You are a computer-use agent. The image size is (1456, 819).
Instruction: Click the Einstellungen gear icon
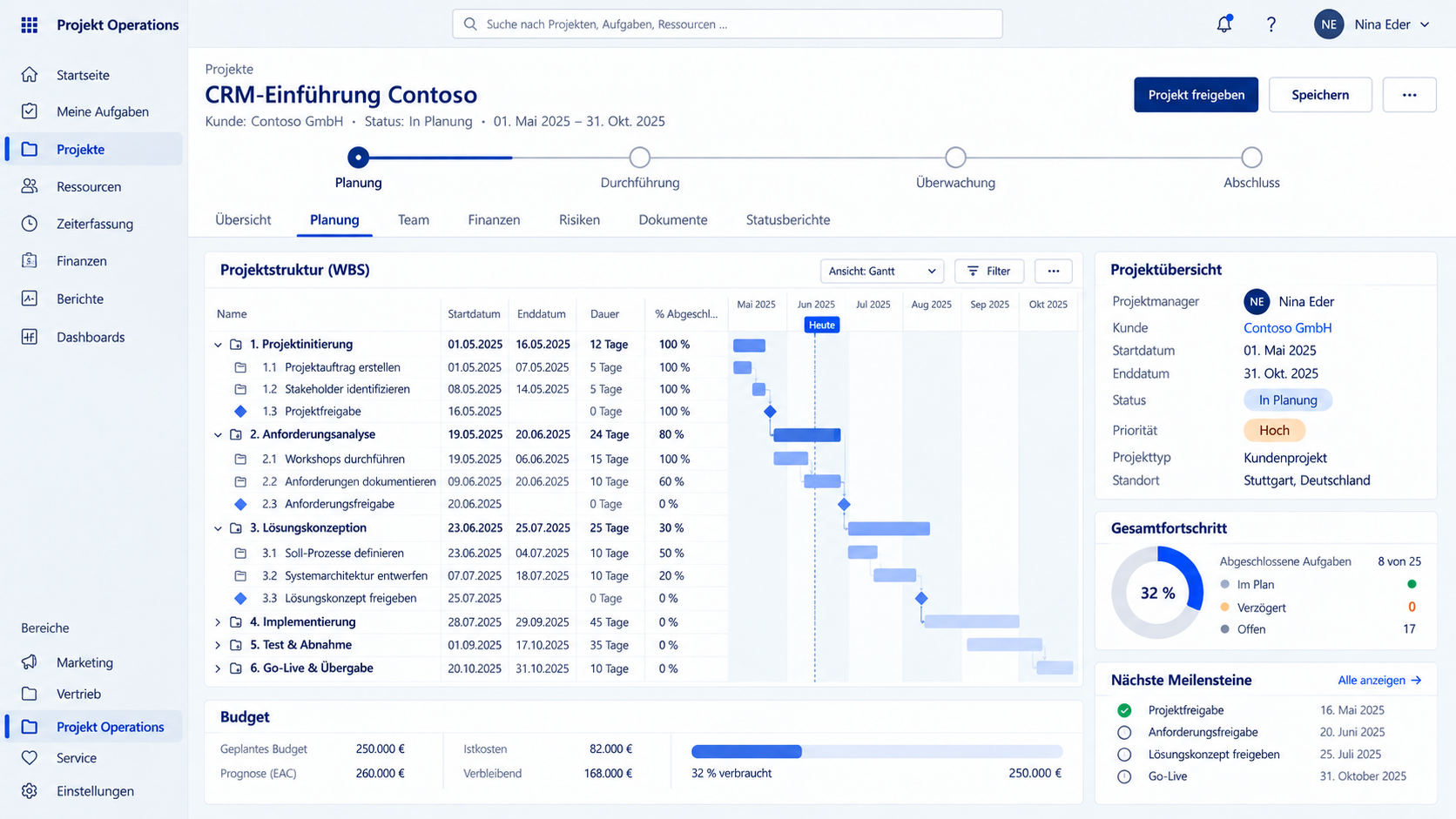(30, 791)
